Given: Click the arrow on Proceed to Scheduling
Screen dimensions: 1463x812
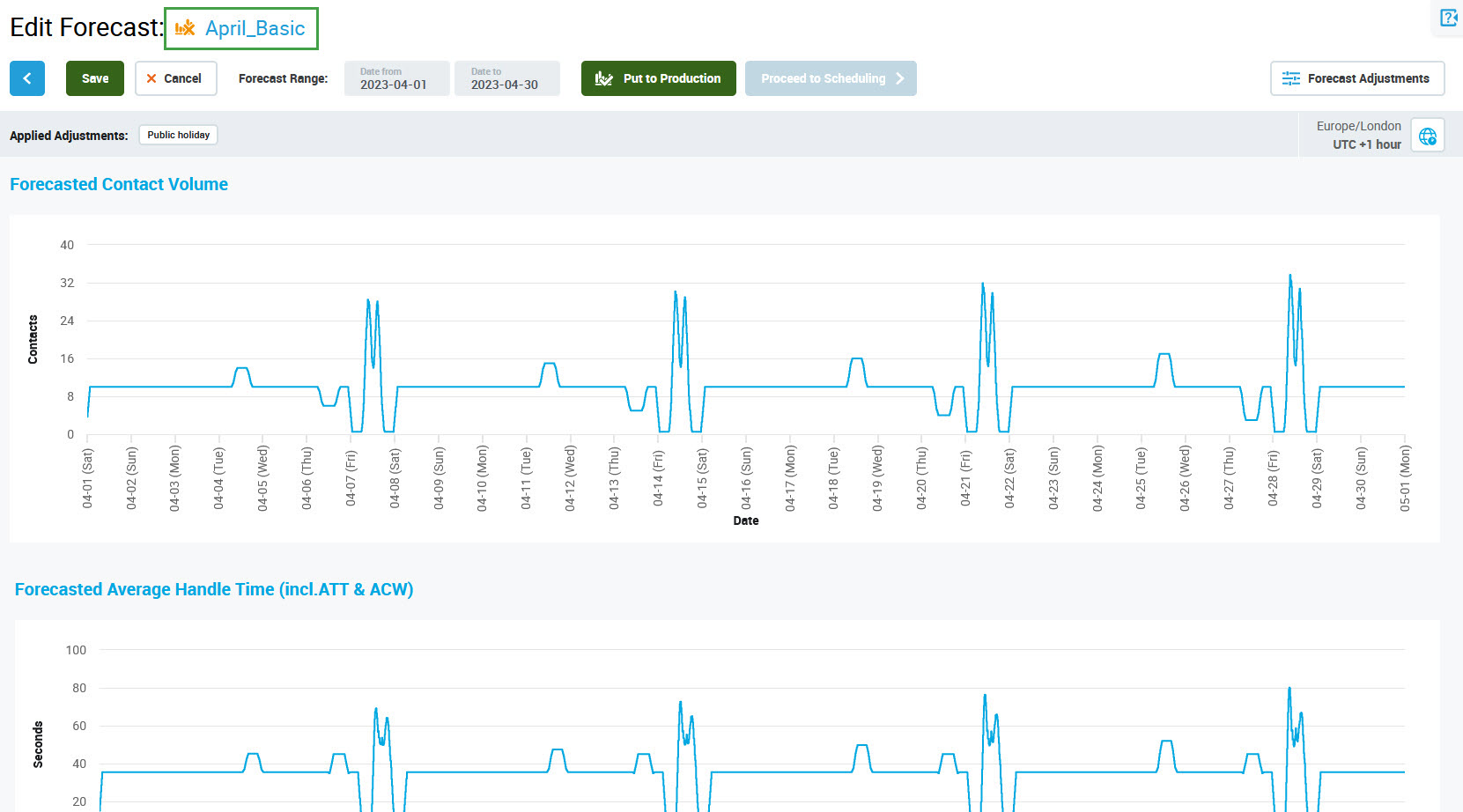Looking at the screenshot, I should pos(899,78).
